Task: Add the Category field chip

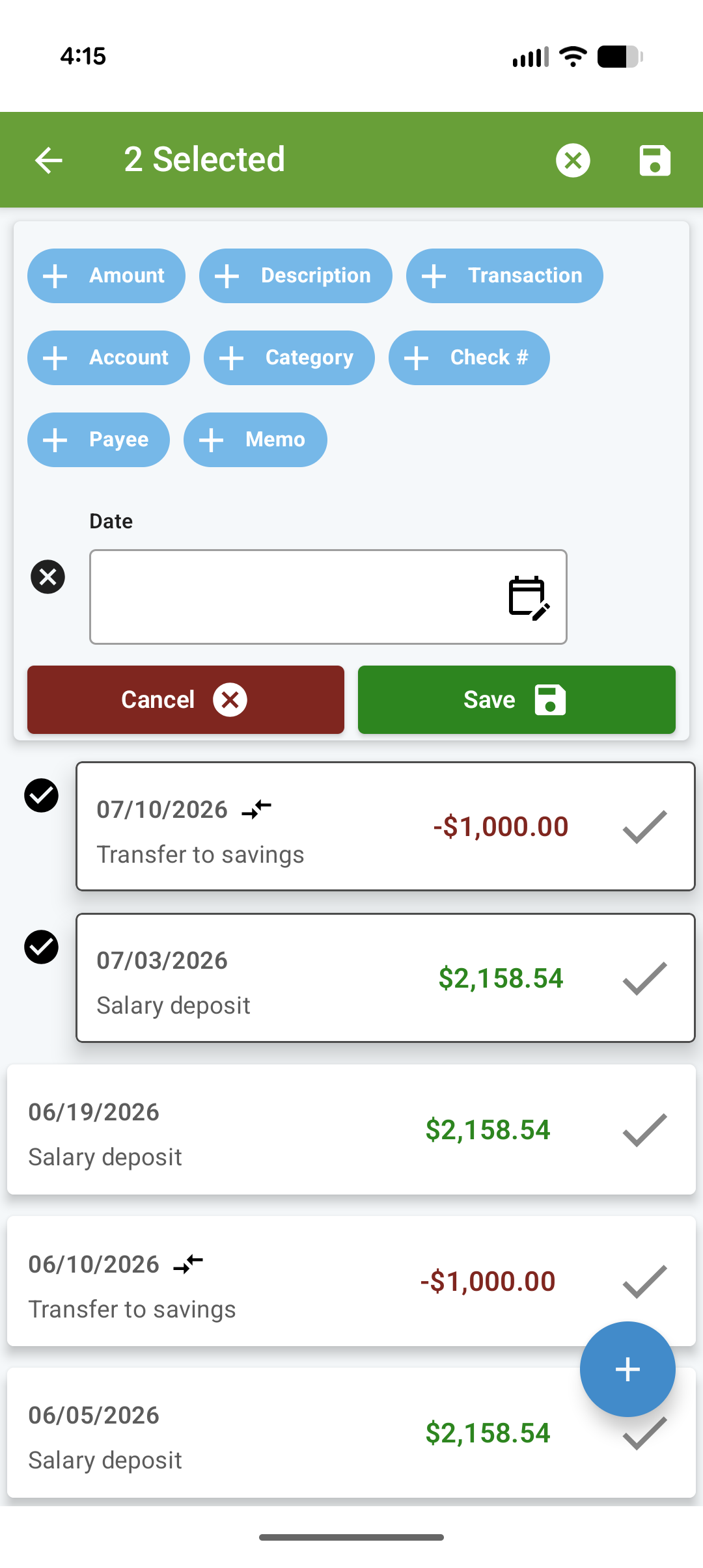Action: click(x=289, y=358)
